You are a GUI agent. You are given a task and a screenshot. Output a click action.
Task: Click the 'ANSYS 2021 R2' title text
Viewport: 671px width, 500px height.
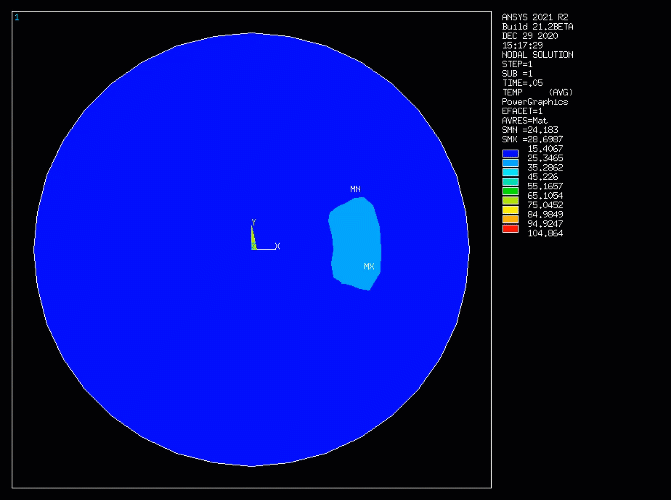click(x=535, y=17)
